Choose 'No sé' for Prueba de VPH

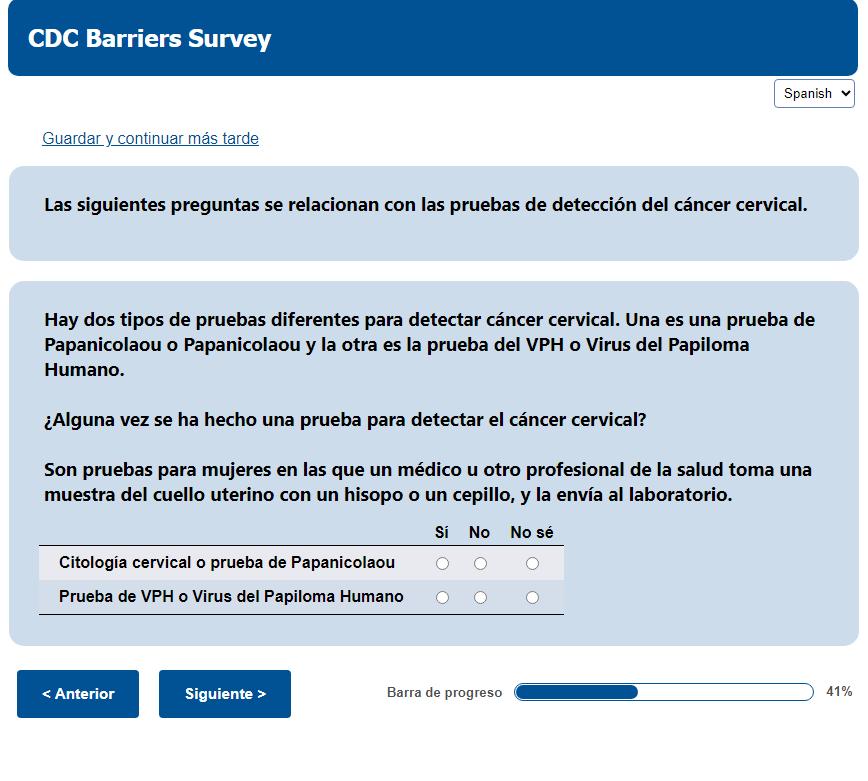[x=532, y=598]
